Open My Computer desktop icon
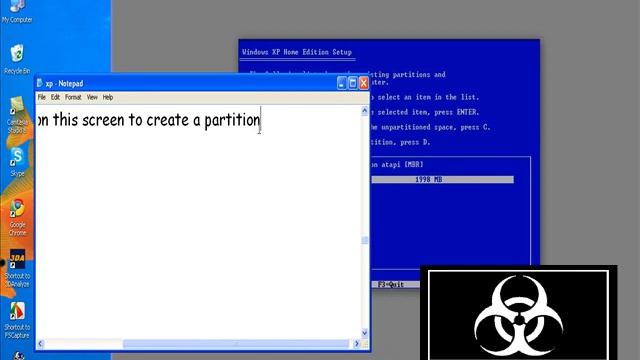640x360 pixels. point(17,11)
